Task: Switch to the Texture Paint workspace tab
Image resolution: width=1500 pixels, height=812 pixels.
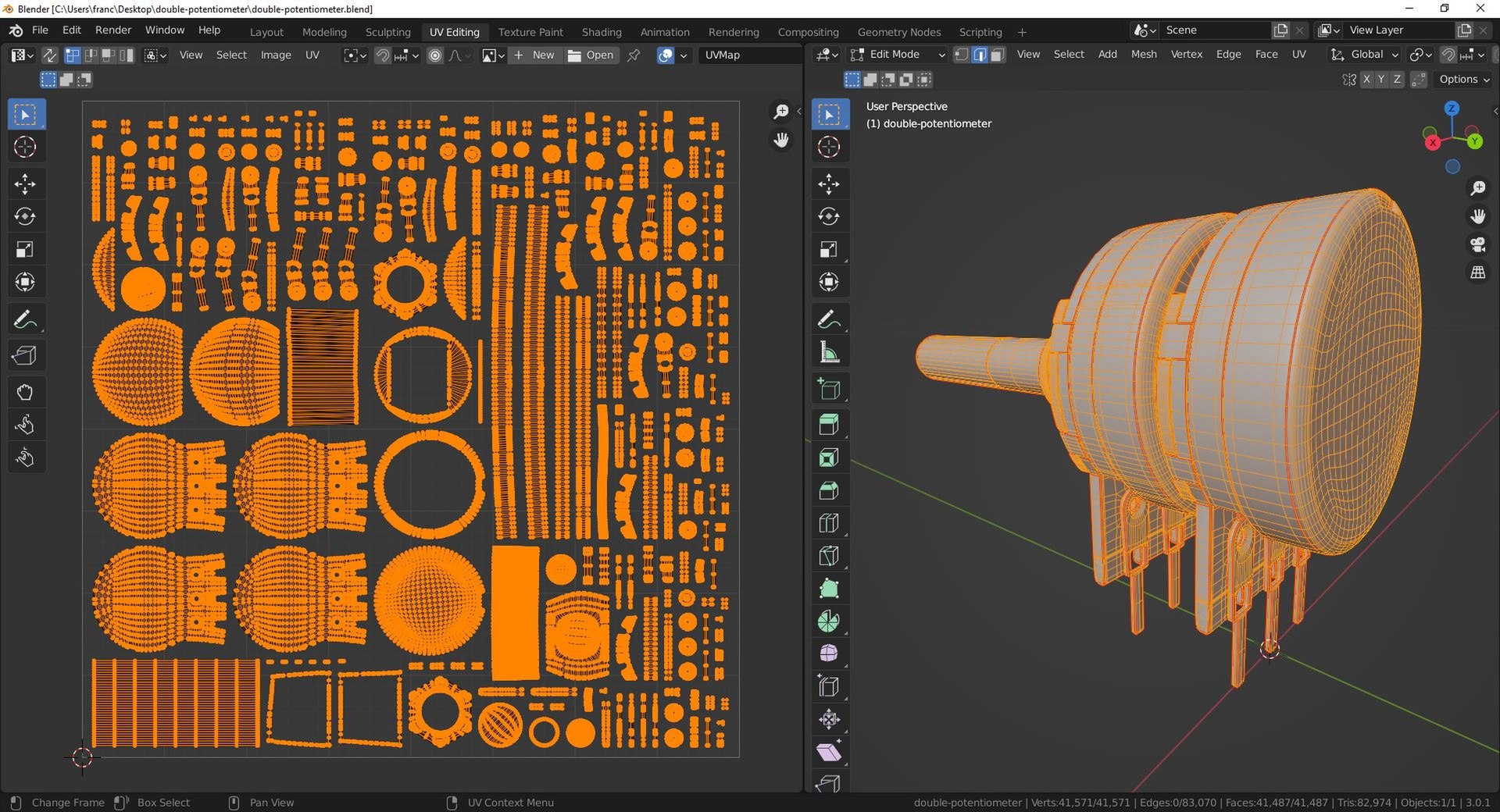Action: tap(530, 32)
